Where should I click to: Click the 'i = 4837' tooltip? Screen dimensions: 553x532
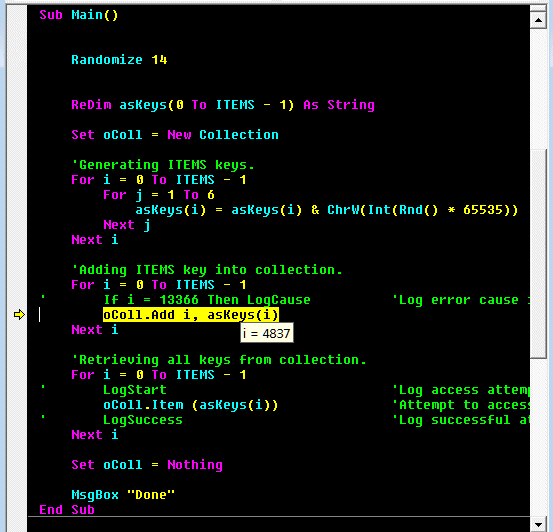pyautogui.click(x=267, y=333)
